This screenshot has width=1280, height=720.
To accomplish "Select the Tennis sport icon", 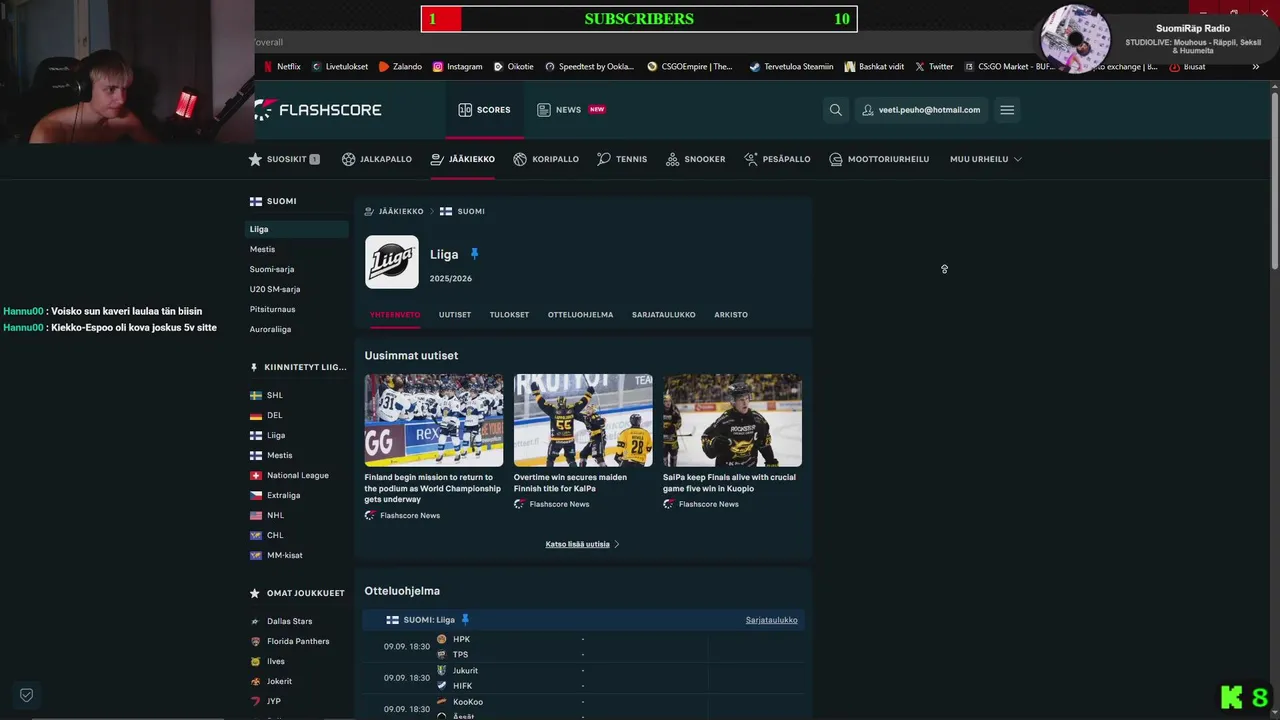I will point(603,159).
